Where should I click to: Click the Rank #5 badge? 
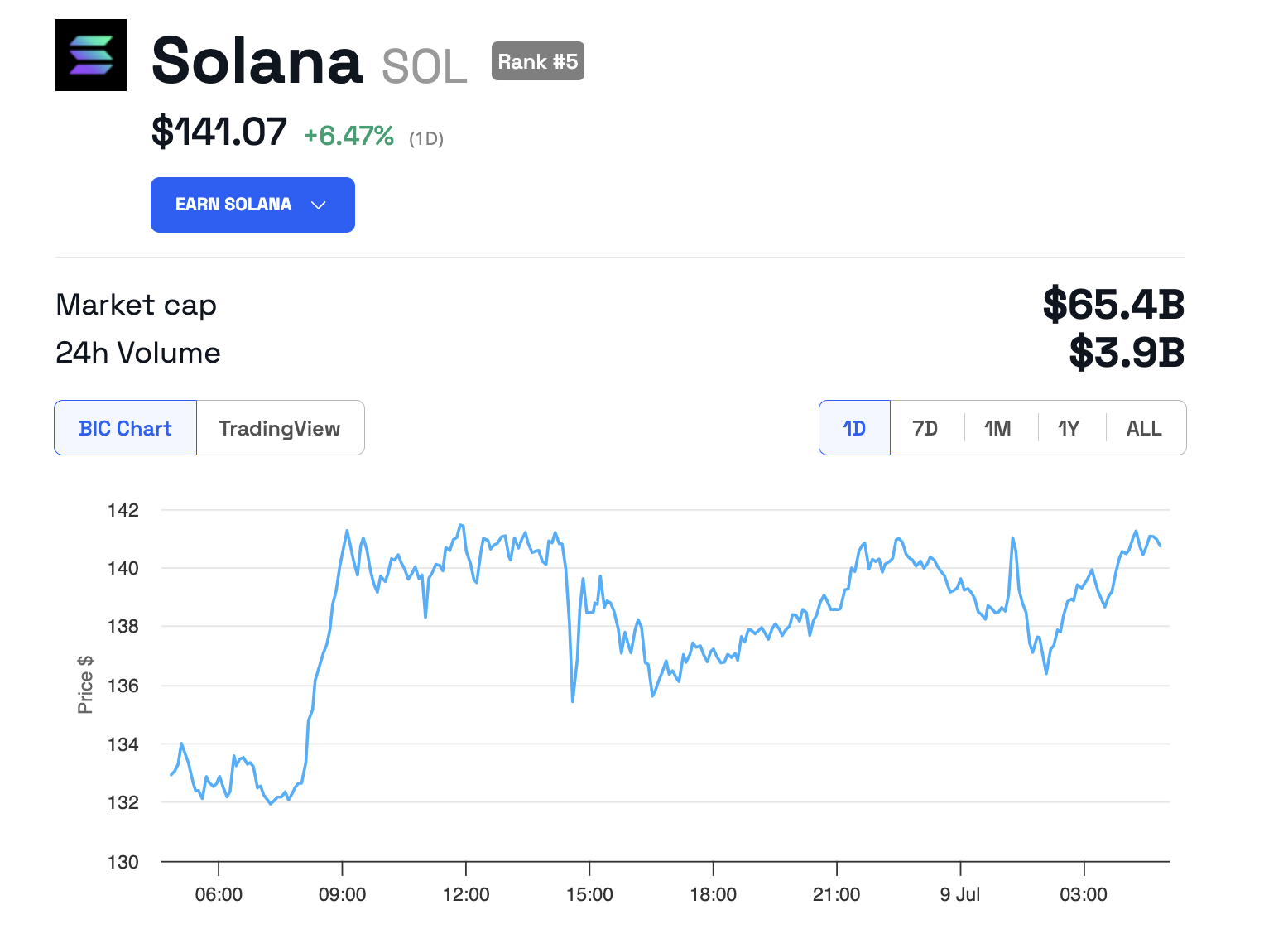(x=538, y=61)
